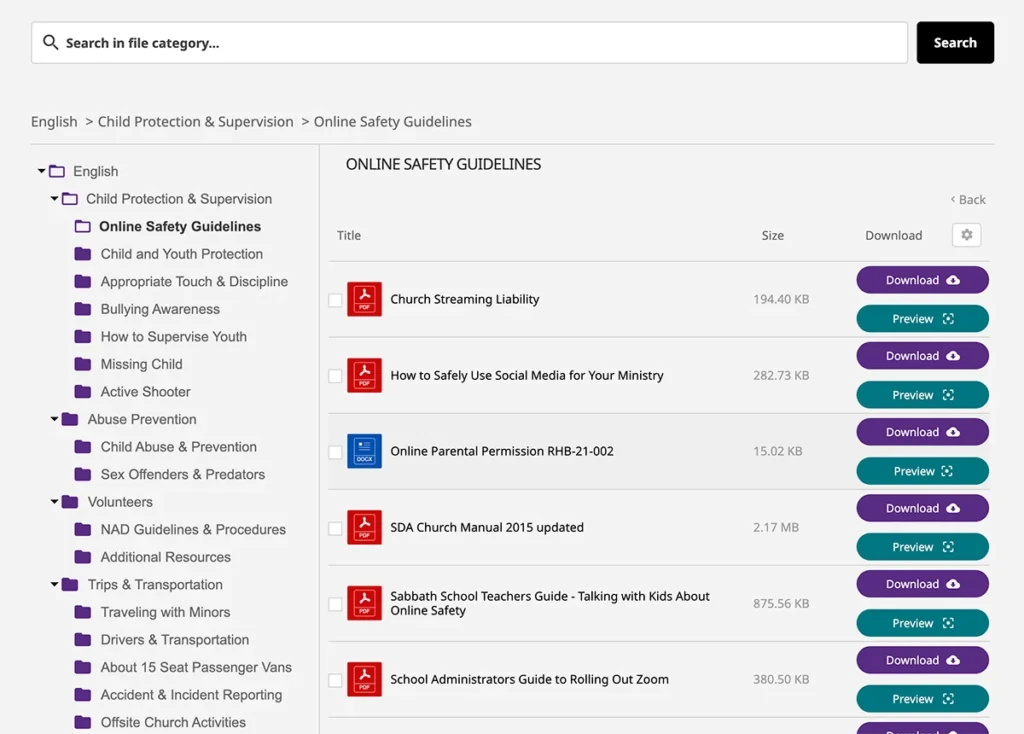Select the SDA Church Manual 2015 checkbox

coord(336,528)
